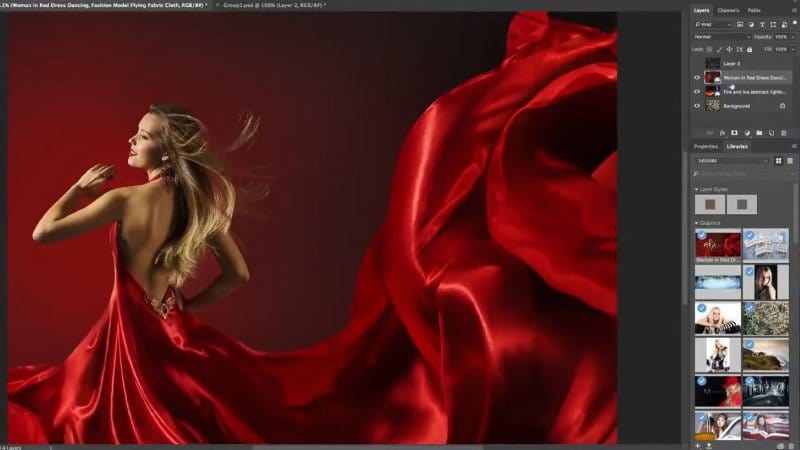Create a new layer icon

[x=771, y=133]
